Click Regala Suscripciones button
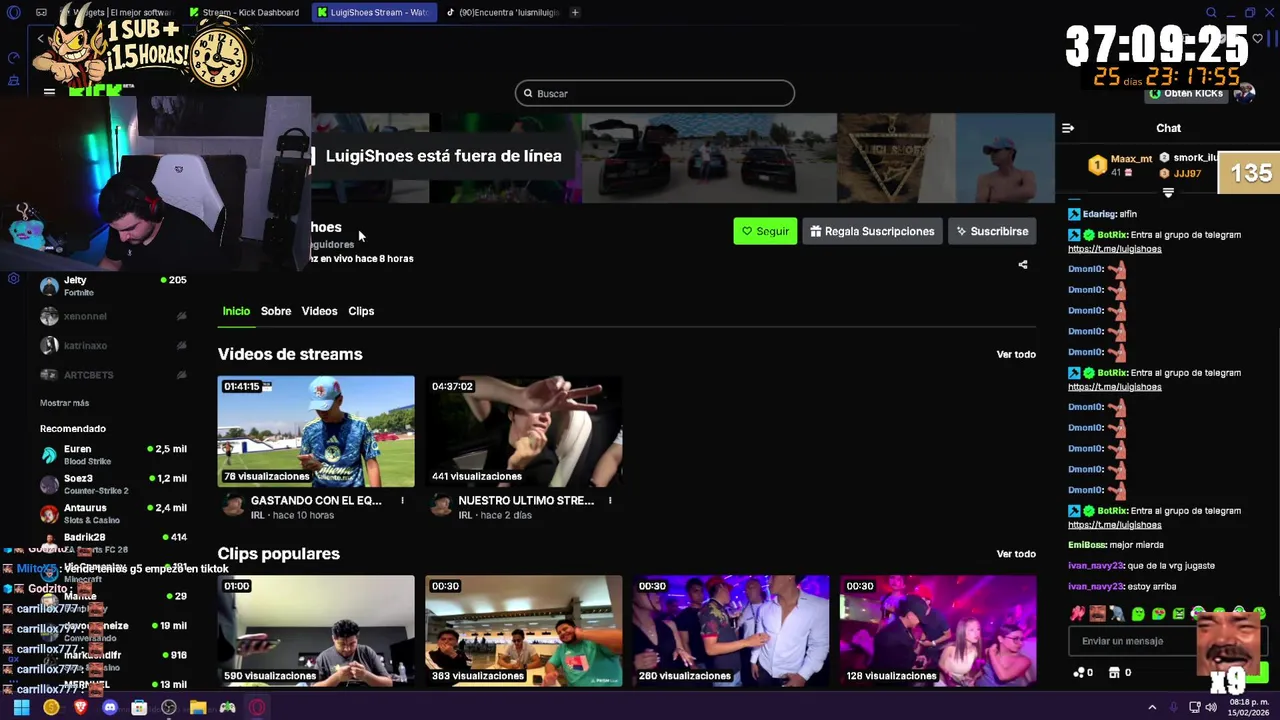This screenshot has height=720, width=1280. point(872,231)
